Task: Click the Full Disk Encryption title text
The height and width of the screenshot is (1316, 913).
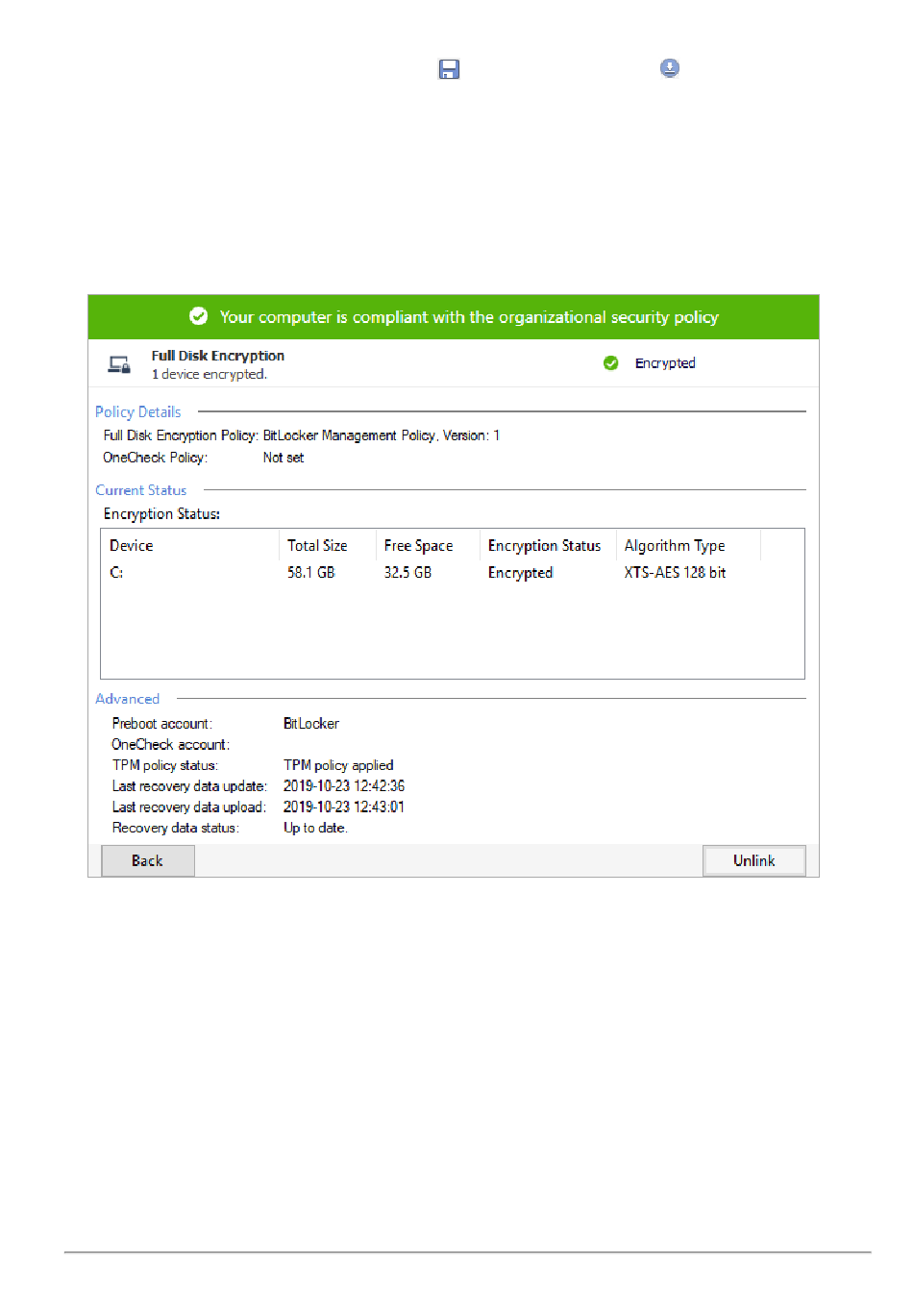Action: [x=218, y=356]
